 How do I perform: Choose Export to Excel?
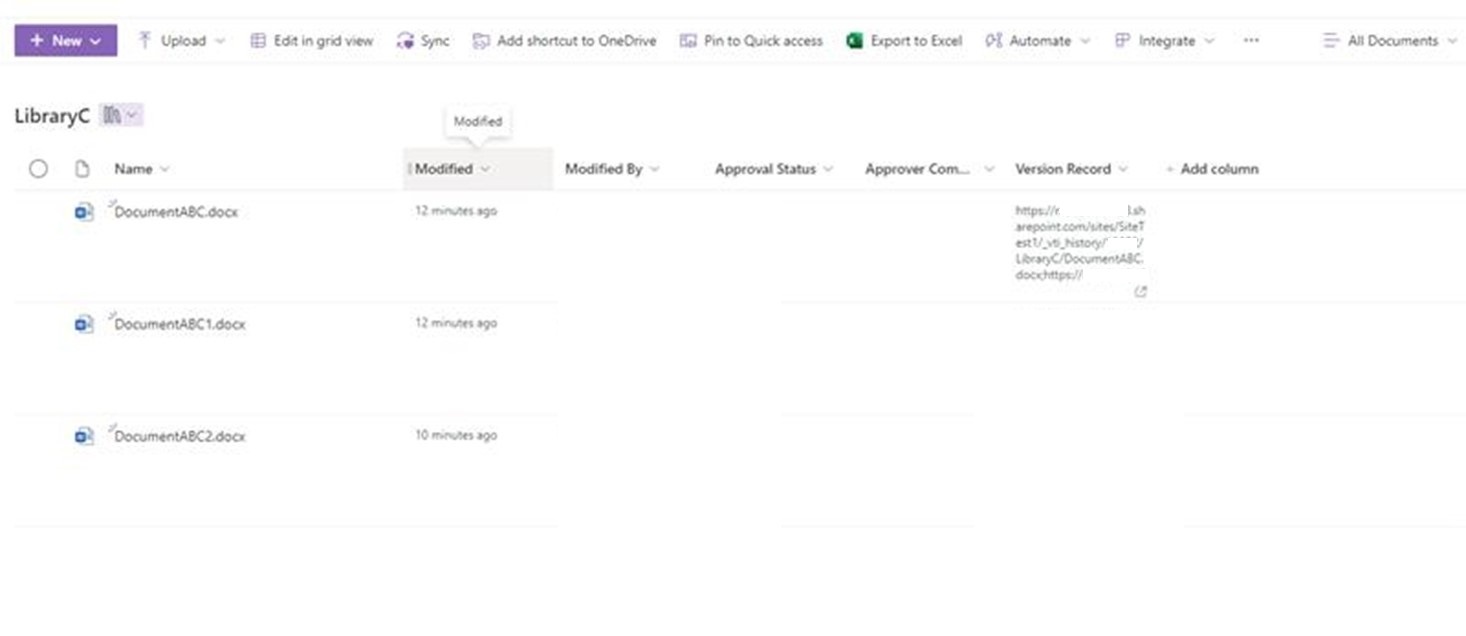(904, 41)
